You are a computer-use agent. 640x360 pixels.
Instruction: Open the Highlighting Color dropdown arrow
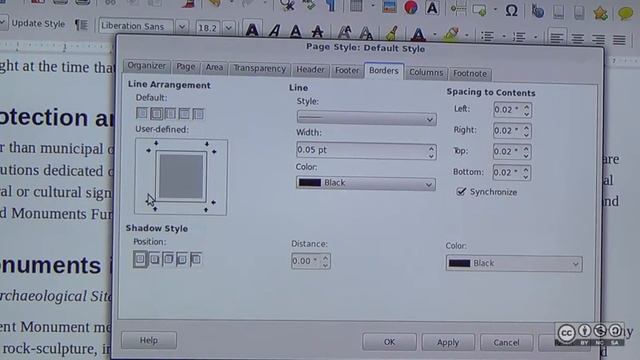pos(467,35)
